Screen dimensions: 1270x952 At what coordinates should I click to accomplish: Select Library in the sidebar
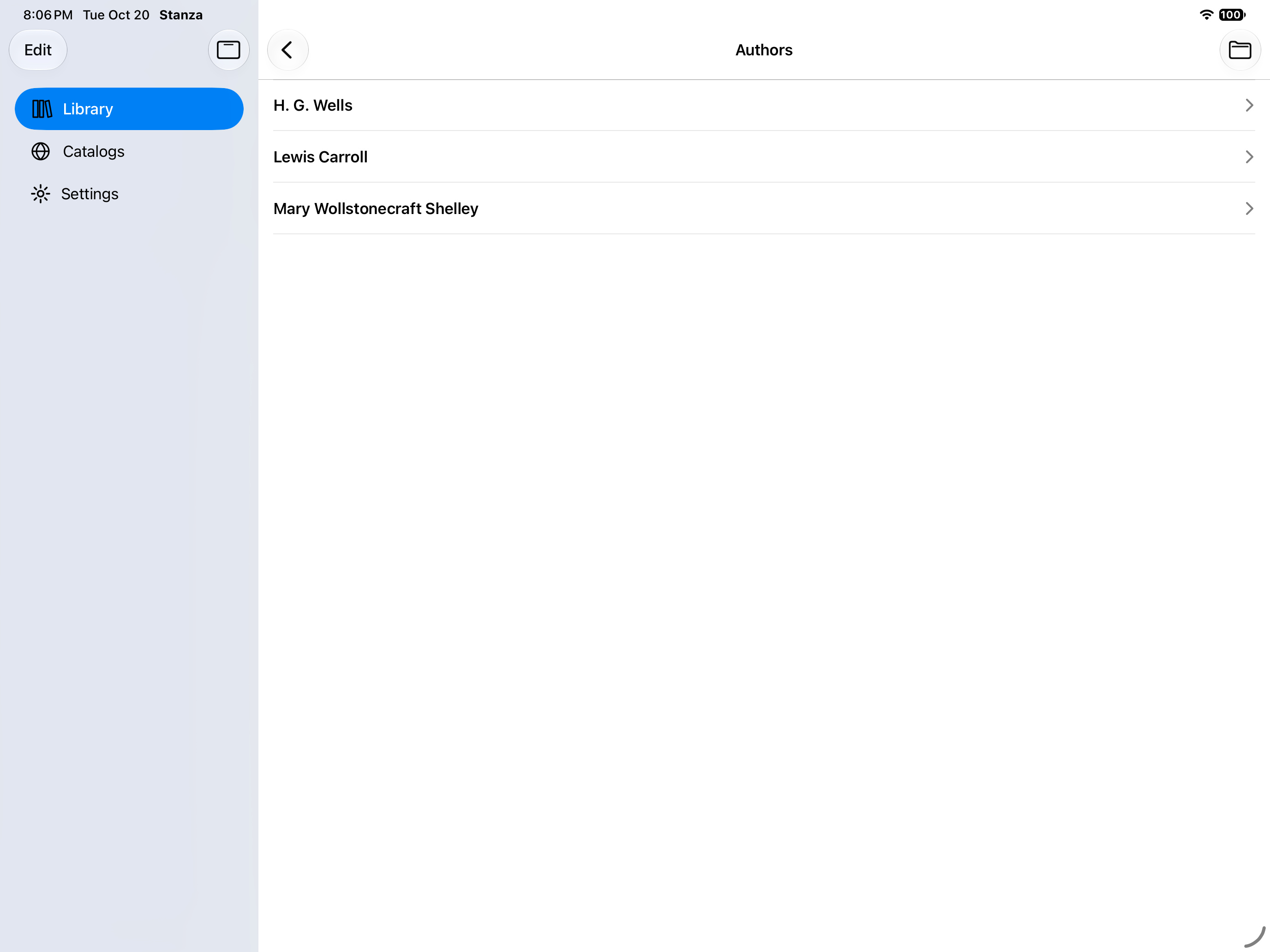(129, 109)
